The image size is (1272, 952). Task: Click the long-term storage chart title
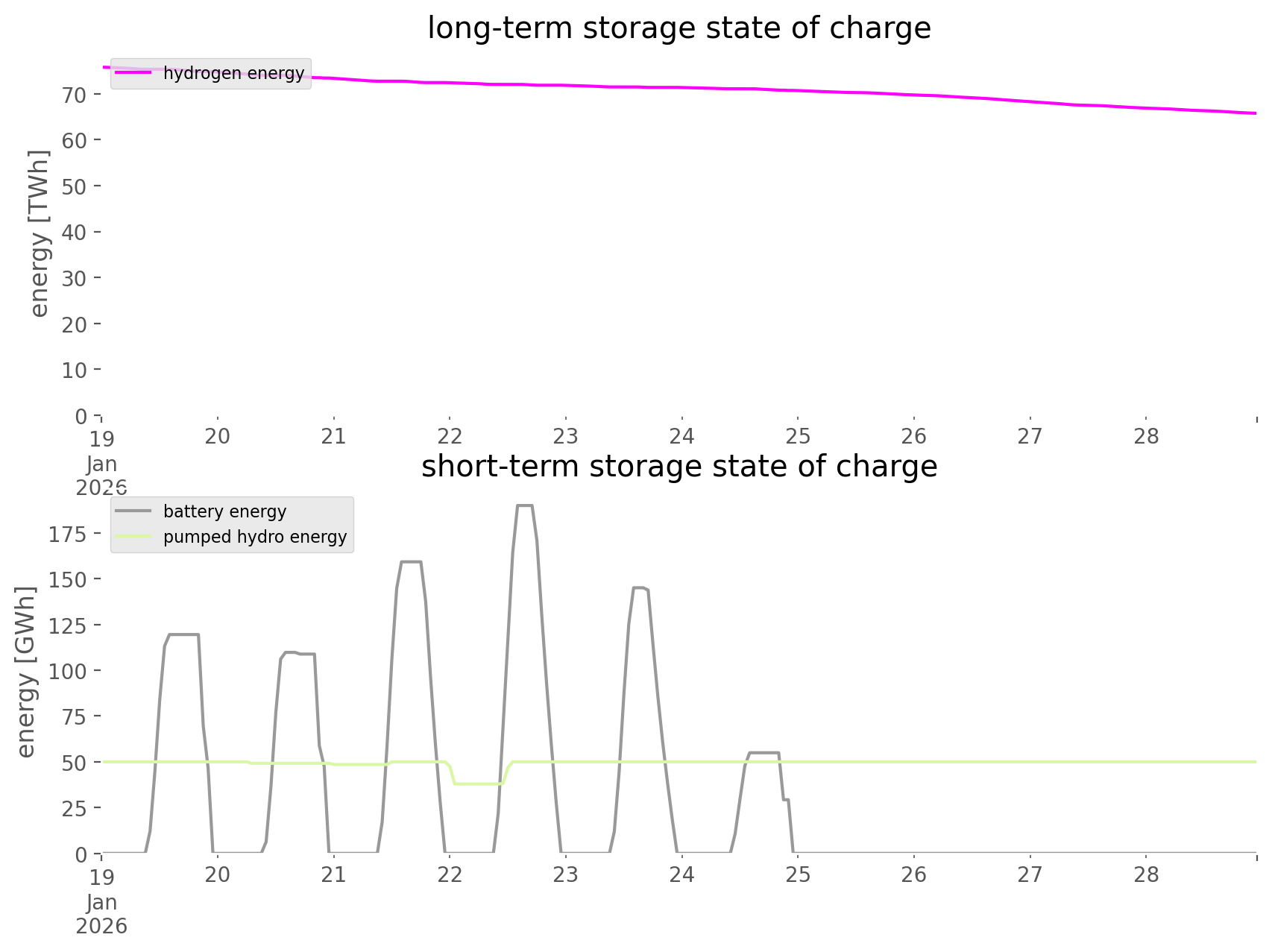coord(678,28)
